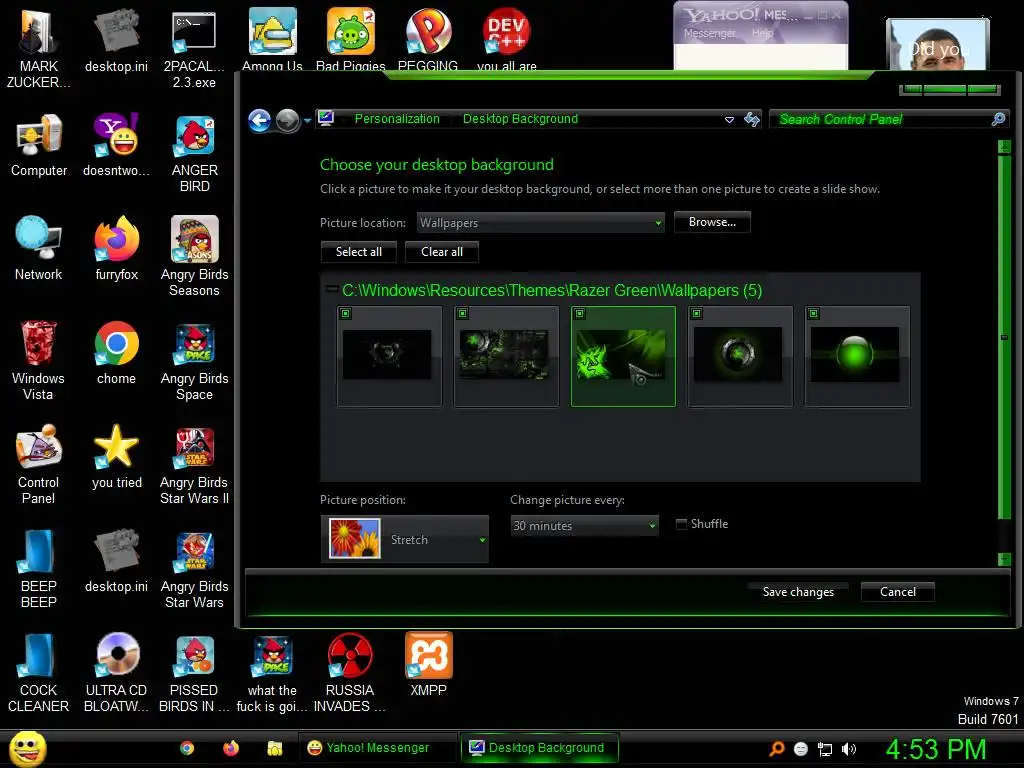
Task: Switch to Desktop Background taskbar button
Action: pos(539,748)
